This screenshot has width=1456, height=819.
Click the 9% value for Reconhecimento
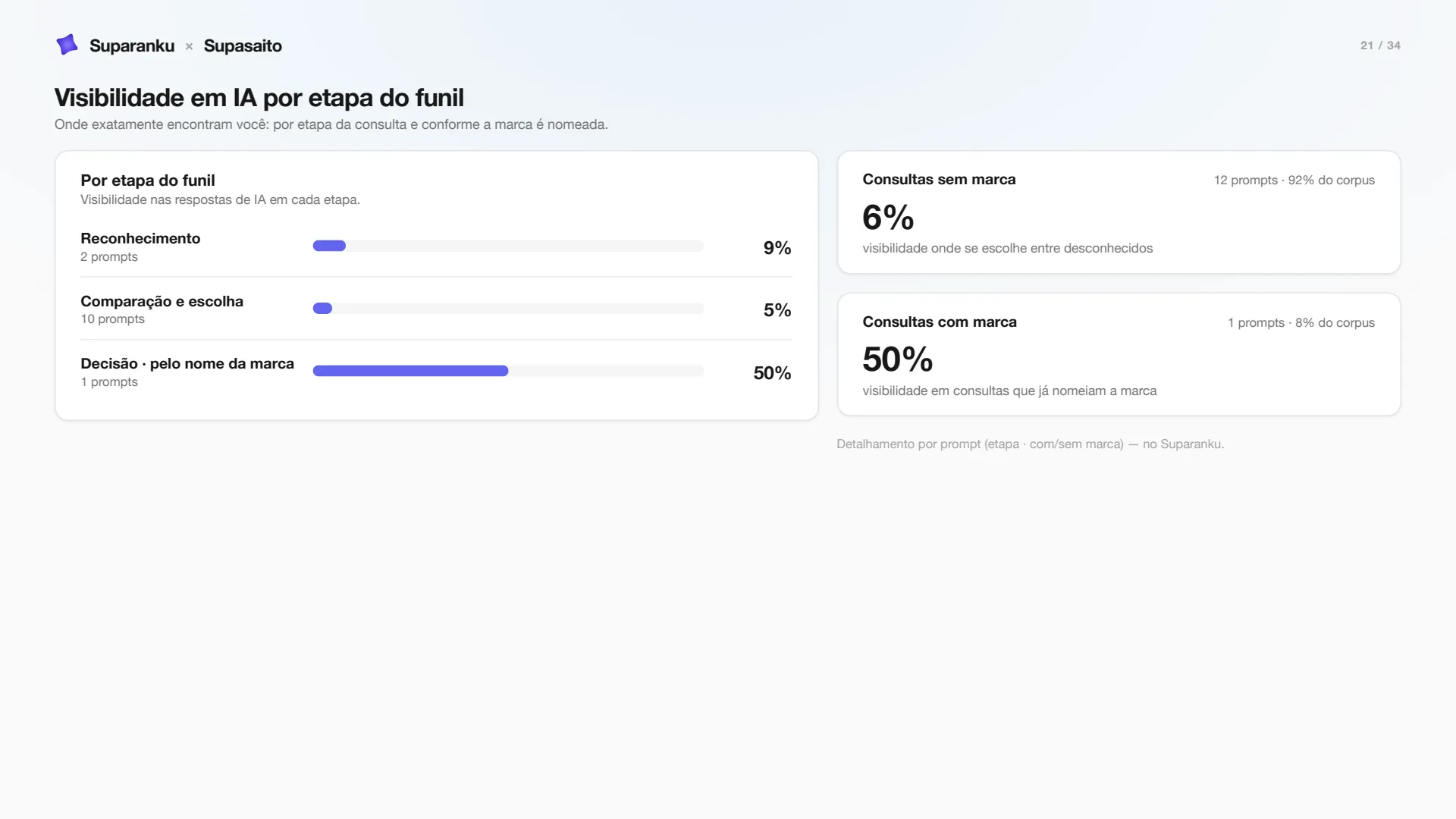(777, 248)
